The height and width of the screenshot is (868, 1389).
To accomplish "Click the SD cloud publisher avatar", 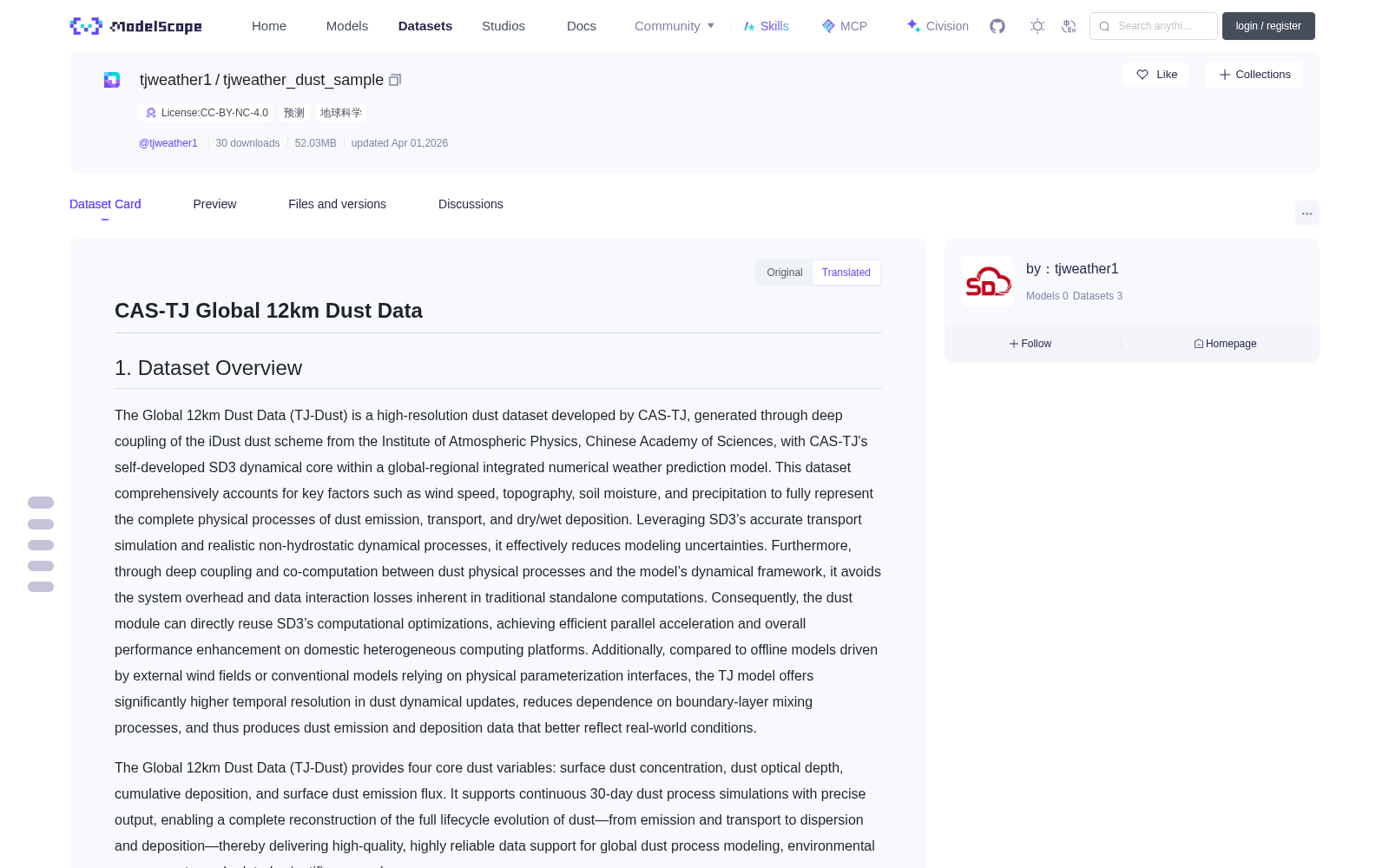I will [x=988, y=281].
